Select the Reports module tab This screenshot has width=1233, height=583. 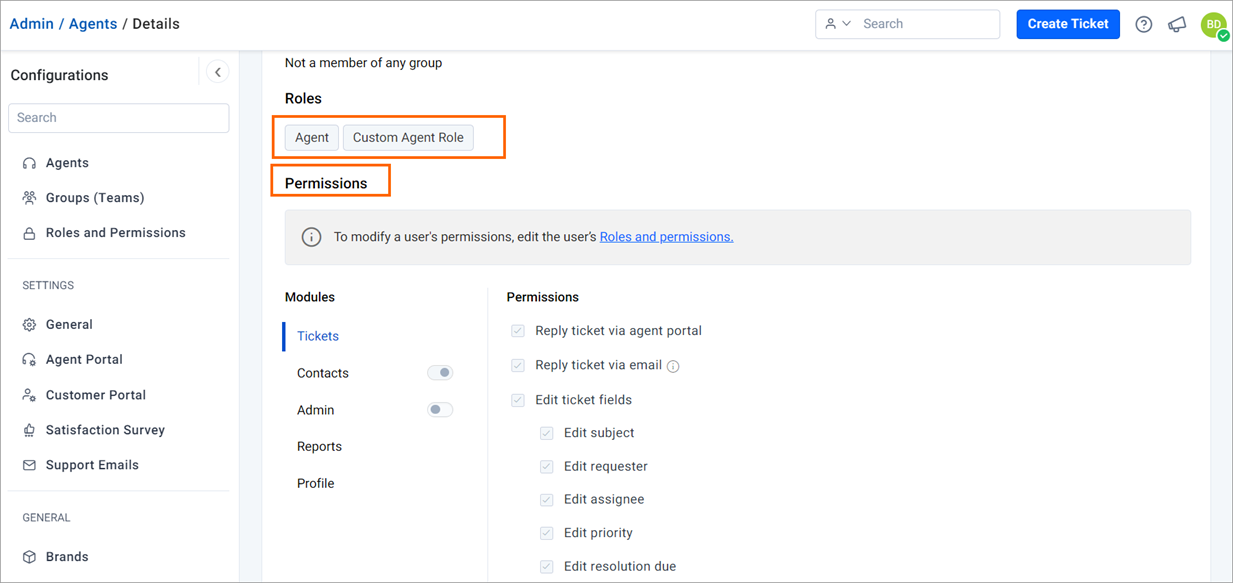click(319, 447)
